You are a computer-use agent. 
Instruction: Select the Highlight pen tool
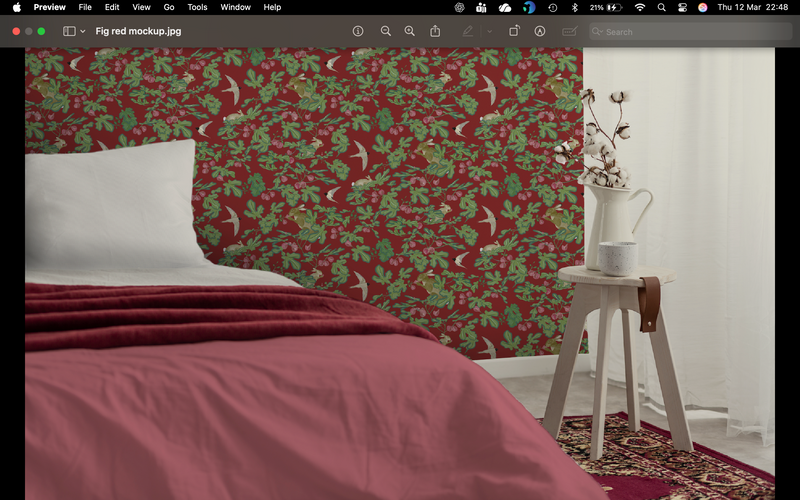467,31
